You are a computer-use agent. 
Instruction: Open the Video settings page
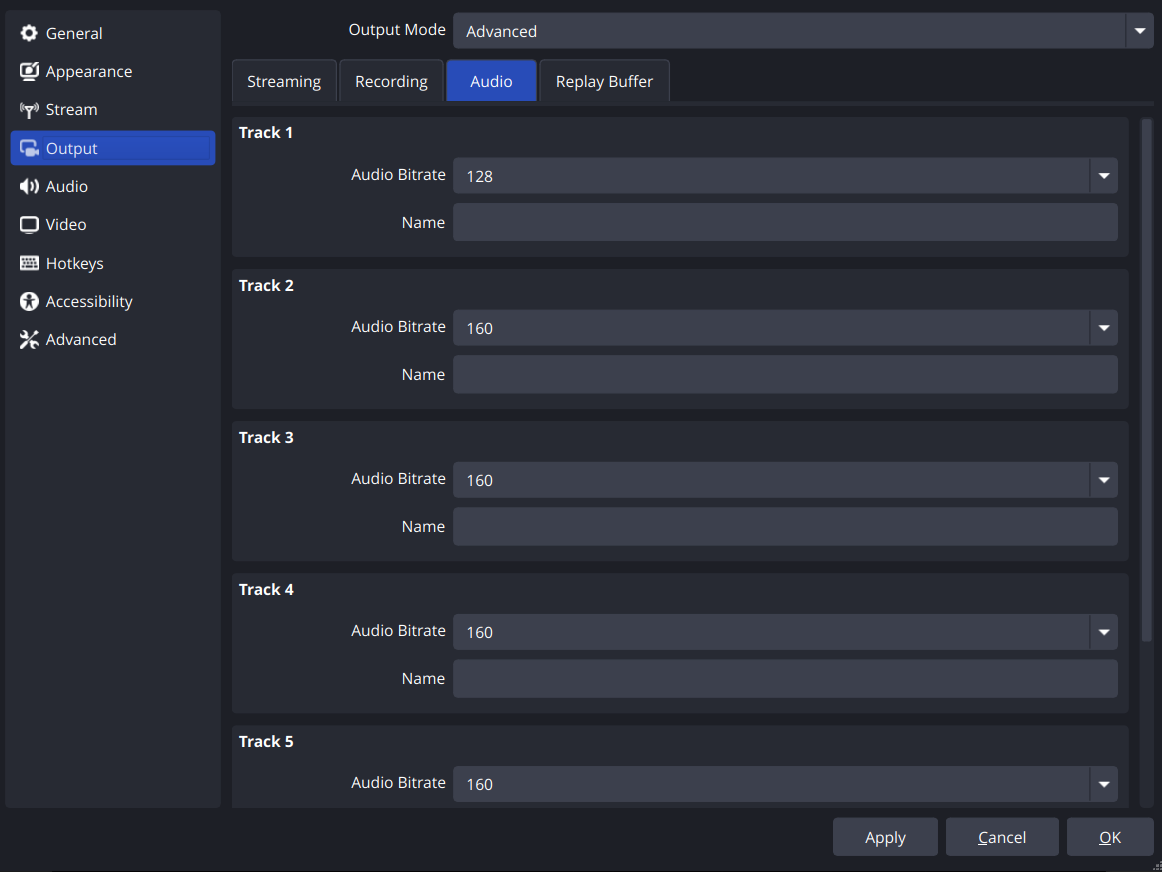[x=66, y=224]
